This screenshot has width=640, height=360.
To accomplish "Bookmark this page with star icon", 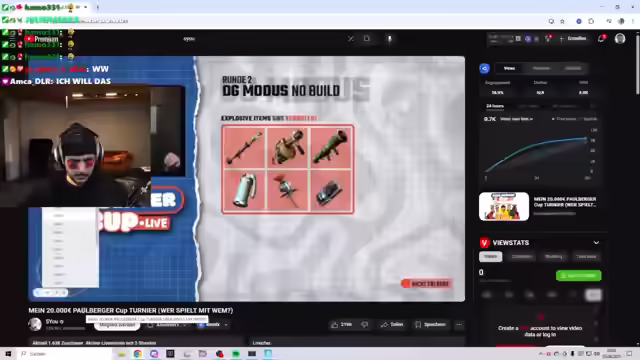I will coord(562,21).
